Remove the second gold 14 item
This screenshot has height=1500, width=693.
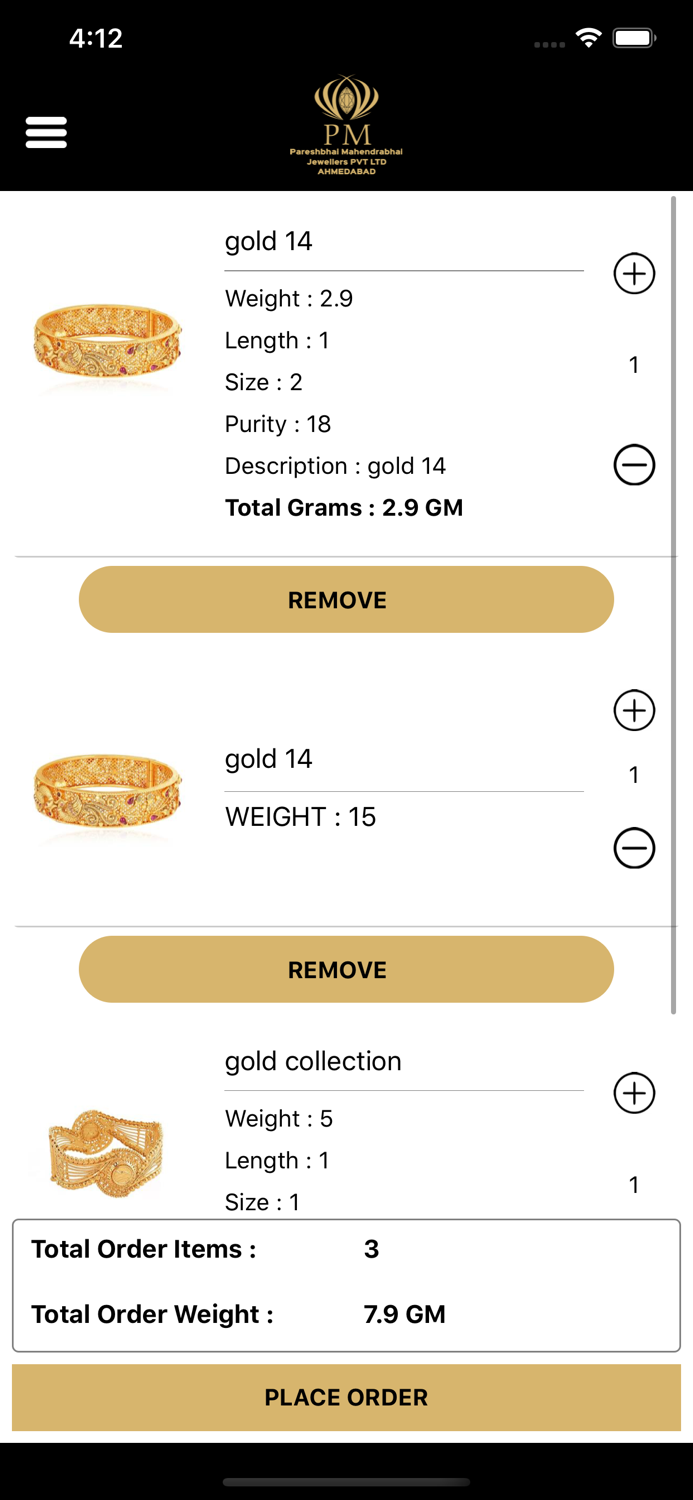pos(346,969)
